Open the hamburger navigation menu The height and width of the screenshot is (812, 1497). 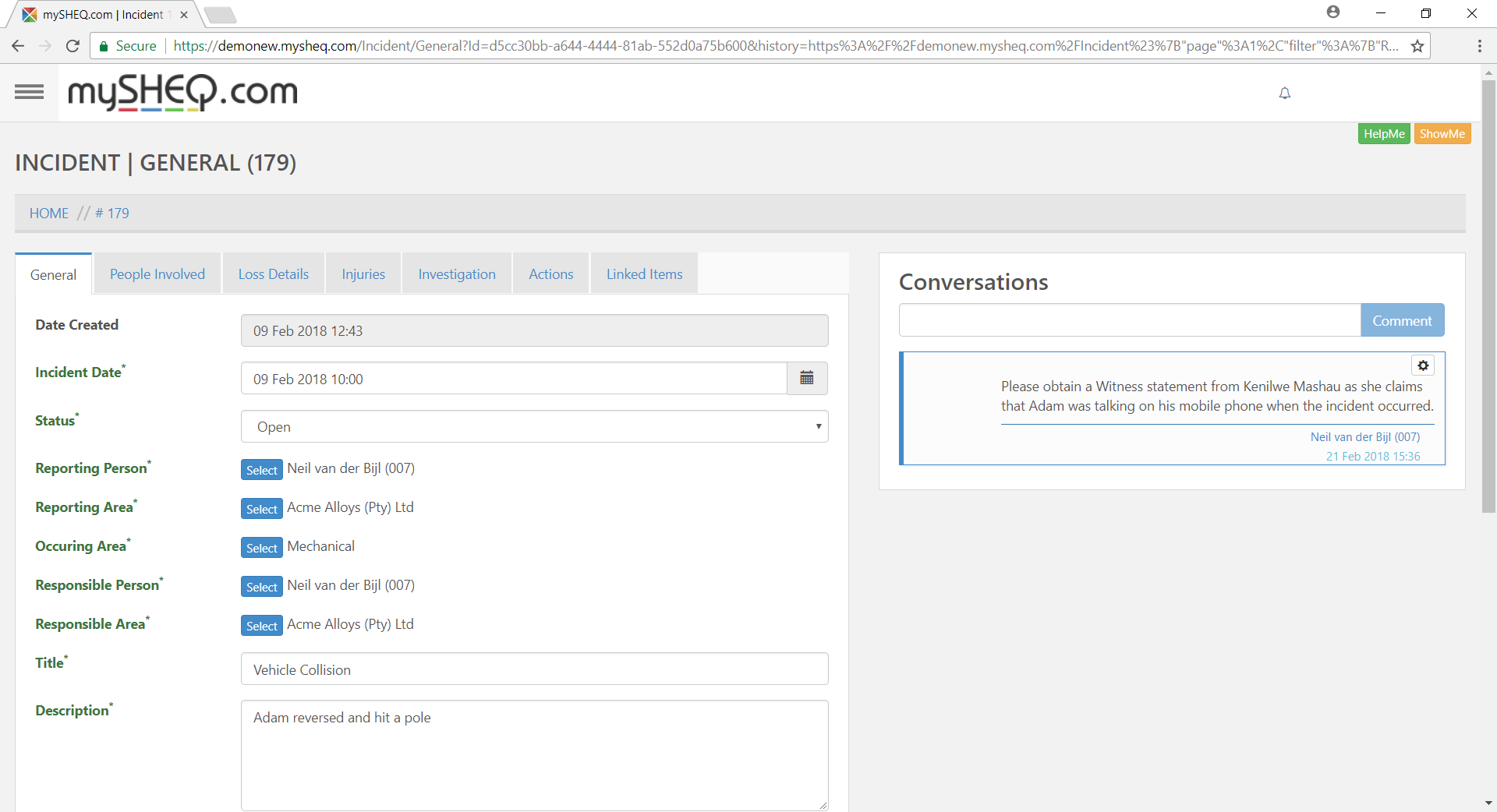[x=29, y=92]
